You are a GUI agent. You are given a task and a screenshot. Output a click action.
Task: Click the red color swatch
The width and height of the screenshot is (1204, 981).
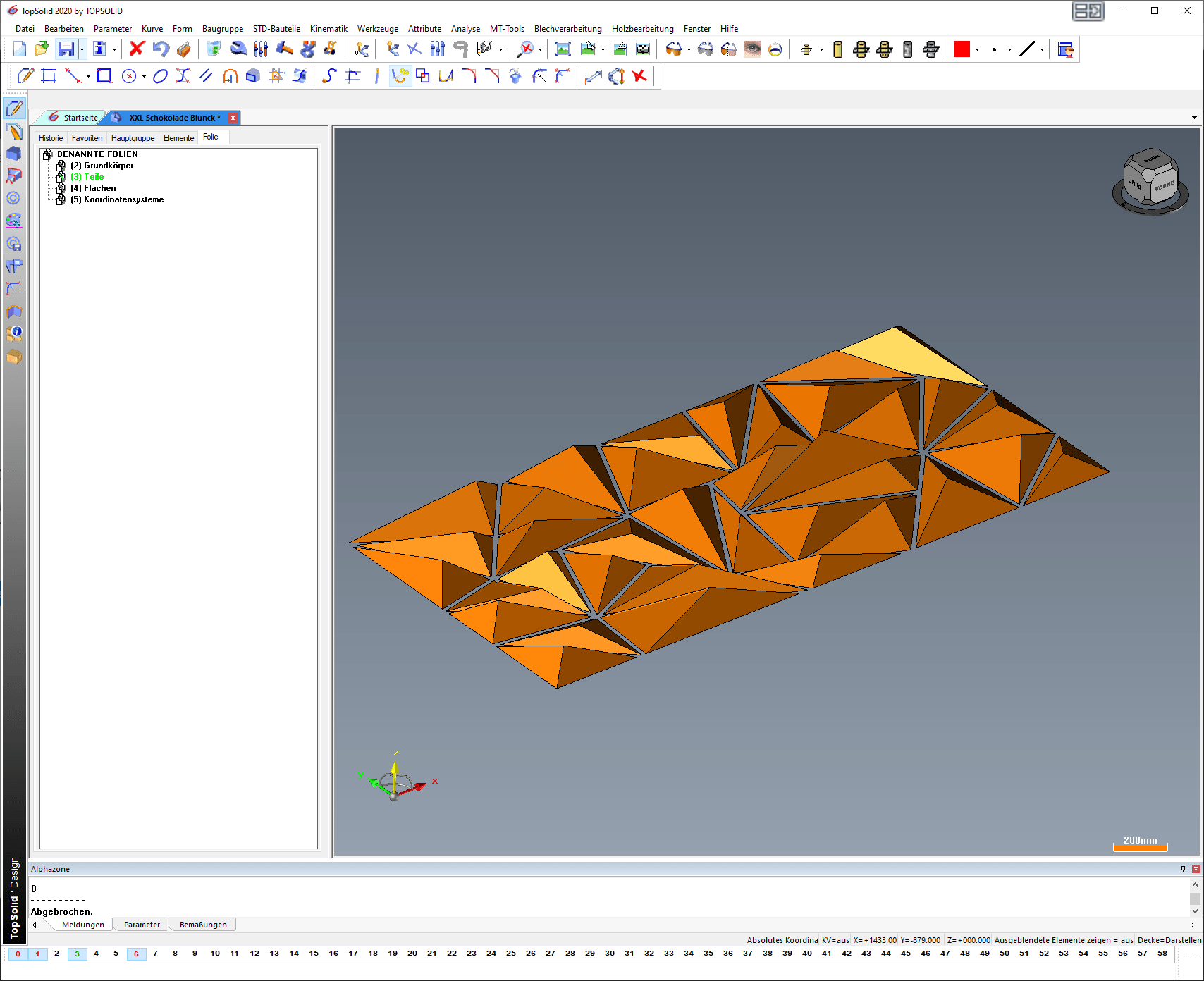pos(962,49)
